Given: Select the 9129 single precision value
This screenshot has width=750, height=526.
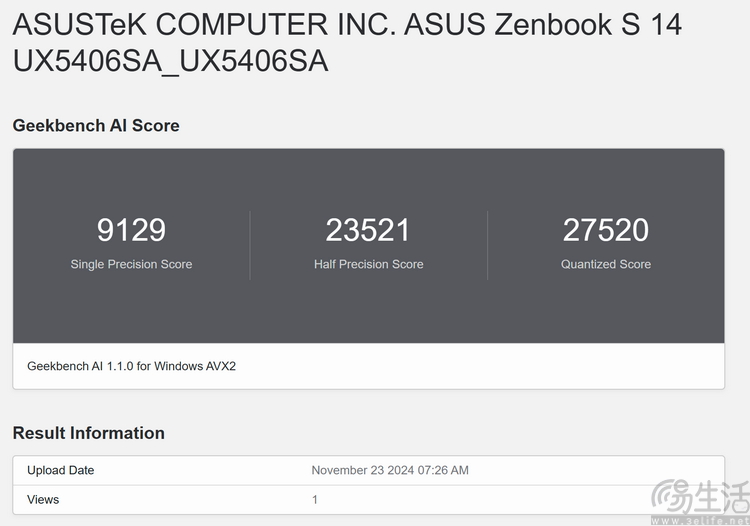Looking at the screenshot, I should [x=131, y=230].
